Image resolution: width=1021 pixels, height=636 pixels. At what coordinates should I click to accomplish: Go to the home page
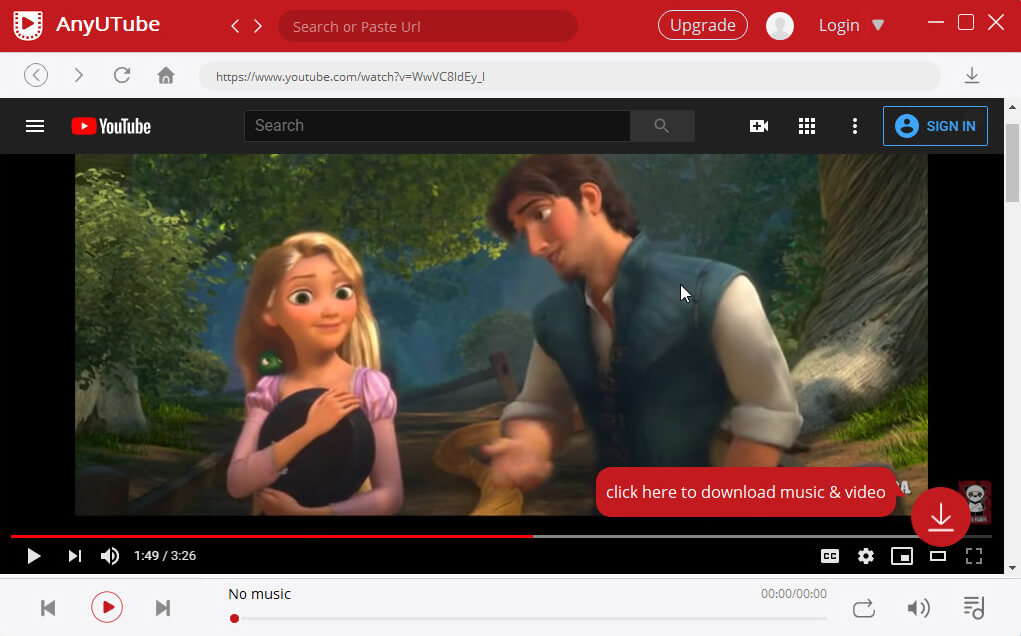point(166,76)
